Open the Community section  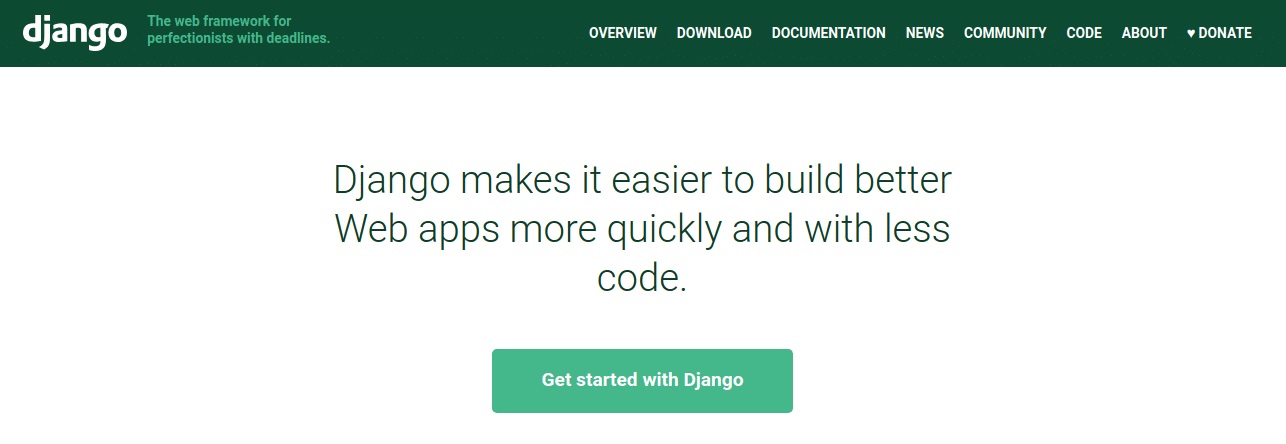[1005, 33]
